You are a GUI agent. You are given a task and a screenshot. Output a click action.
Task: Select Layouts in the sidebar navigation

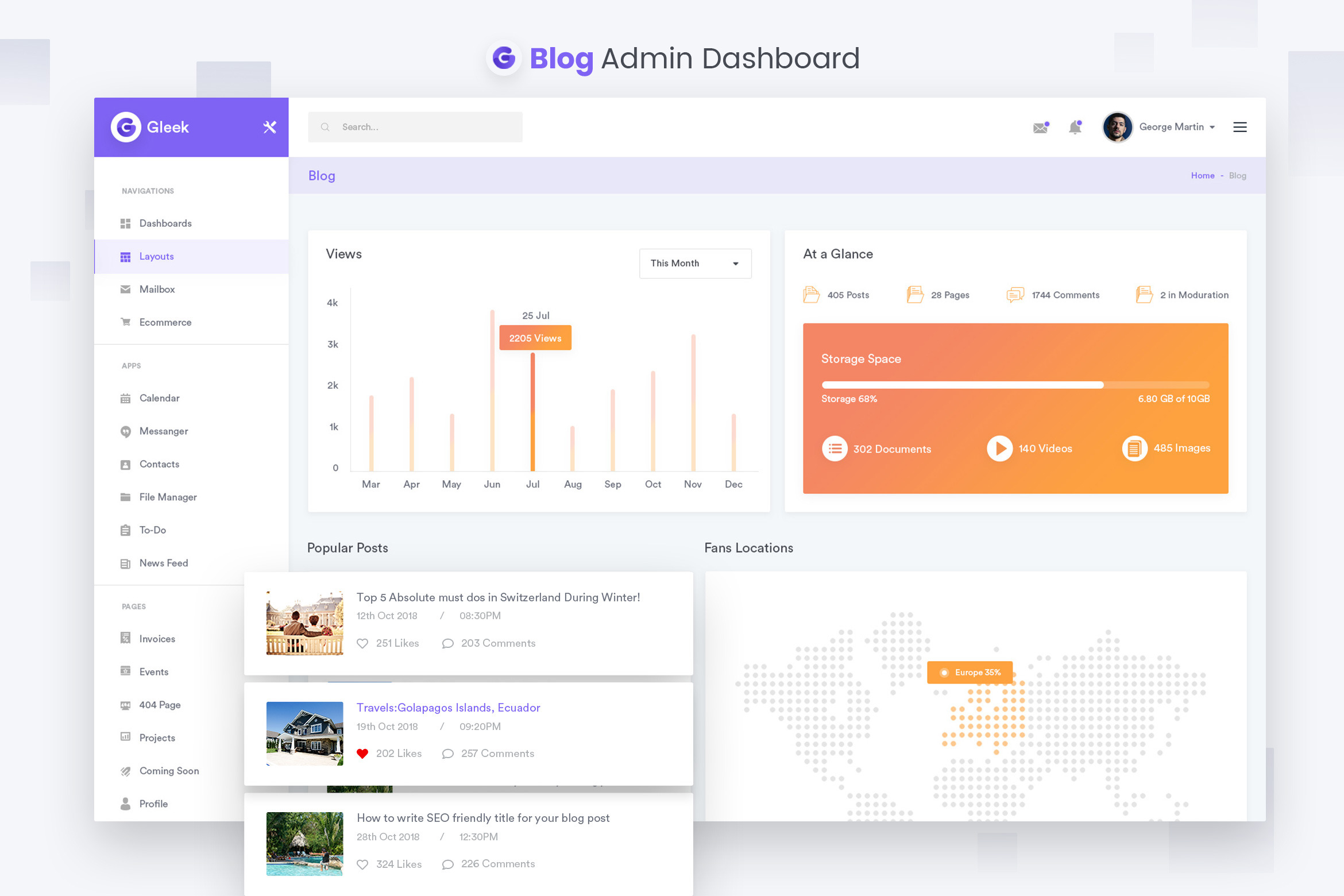pyautogui.click(x=156, y=257)
